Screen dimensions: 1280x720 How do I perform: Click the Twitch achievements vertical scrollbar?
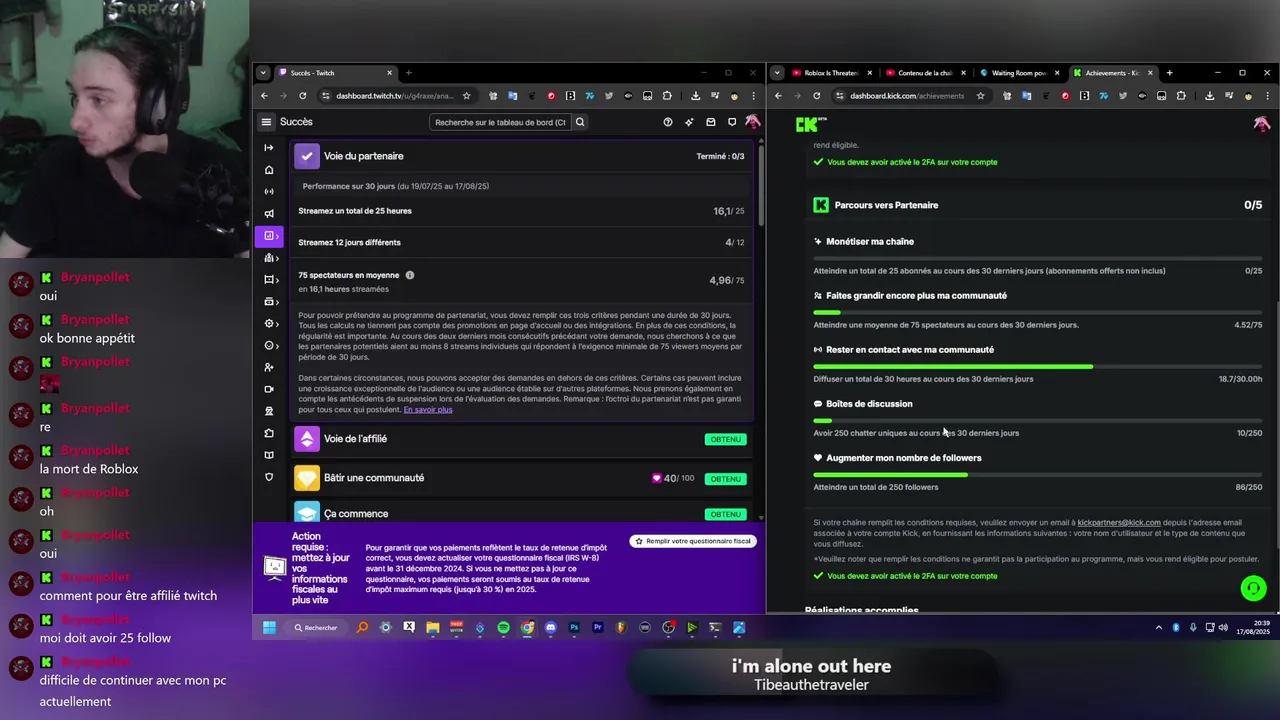pos(759,185)
